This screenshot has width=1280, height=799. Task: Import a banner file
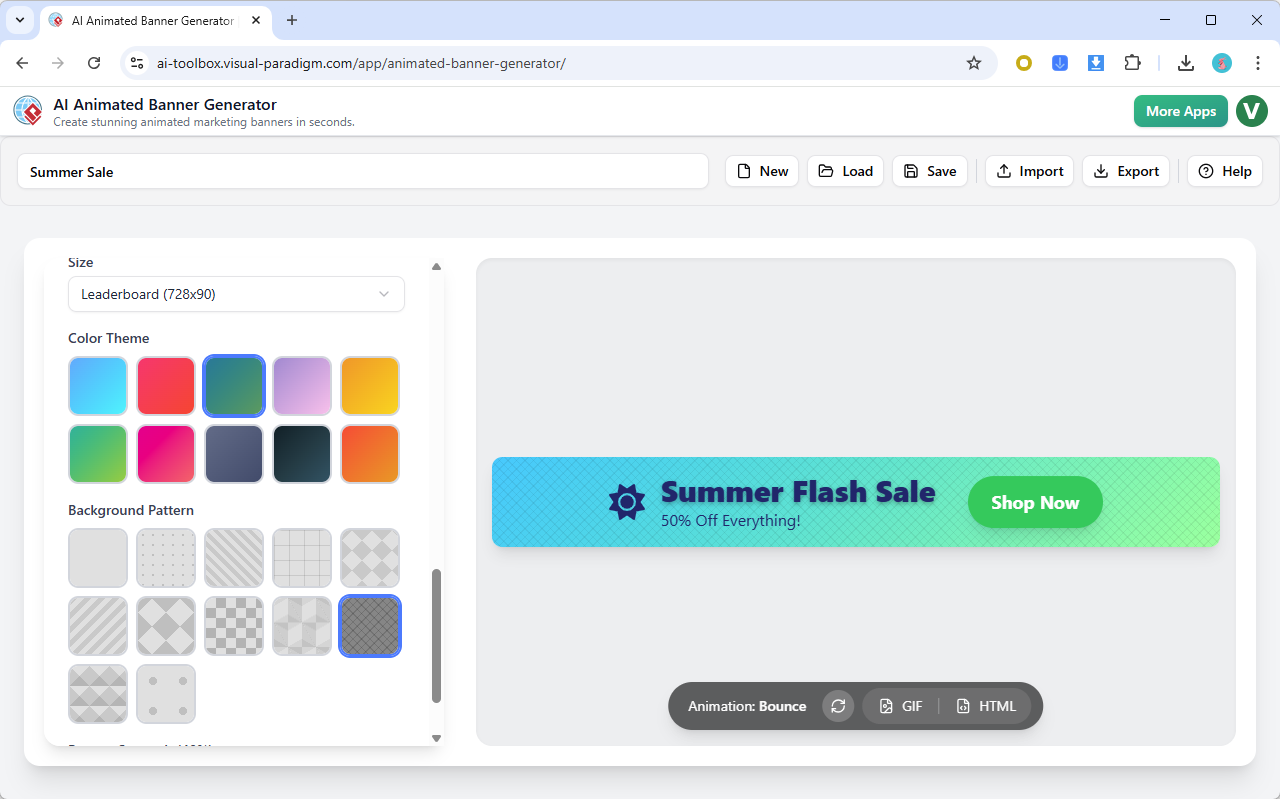click(1029, 171)
